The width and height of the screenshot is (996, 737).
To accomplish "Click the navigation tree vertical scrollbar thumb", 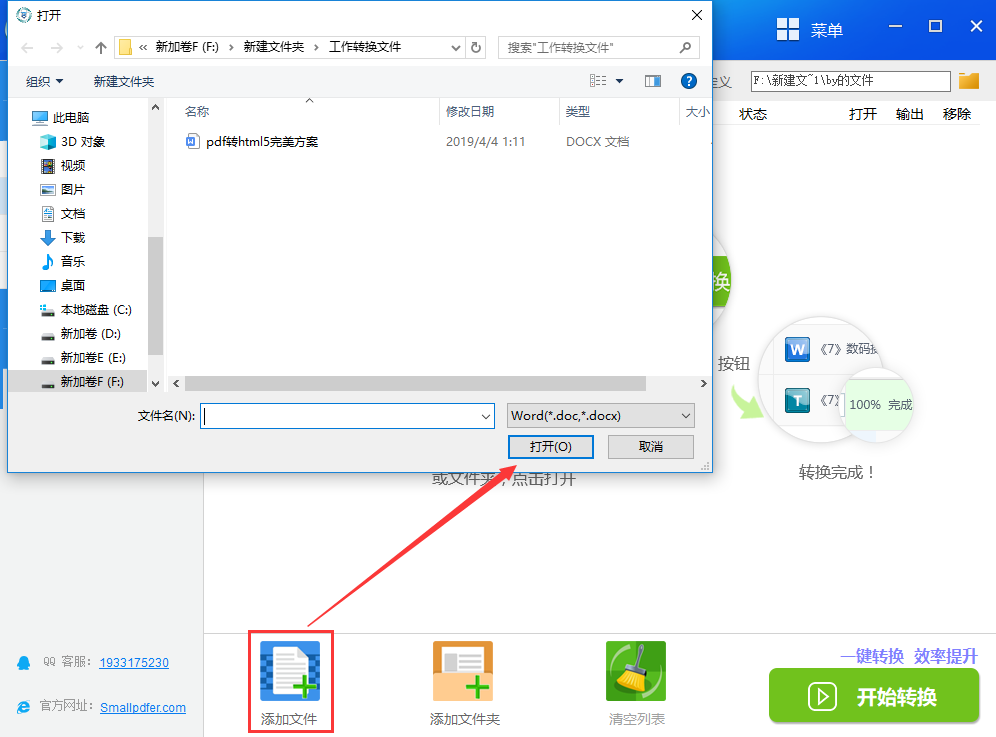I will pos(156,295).
